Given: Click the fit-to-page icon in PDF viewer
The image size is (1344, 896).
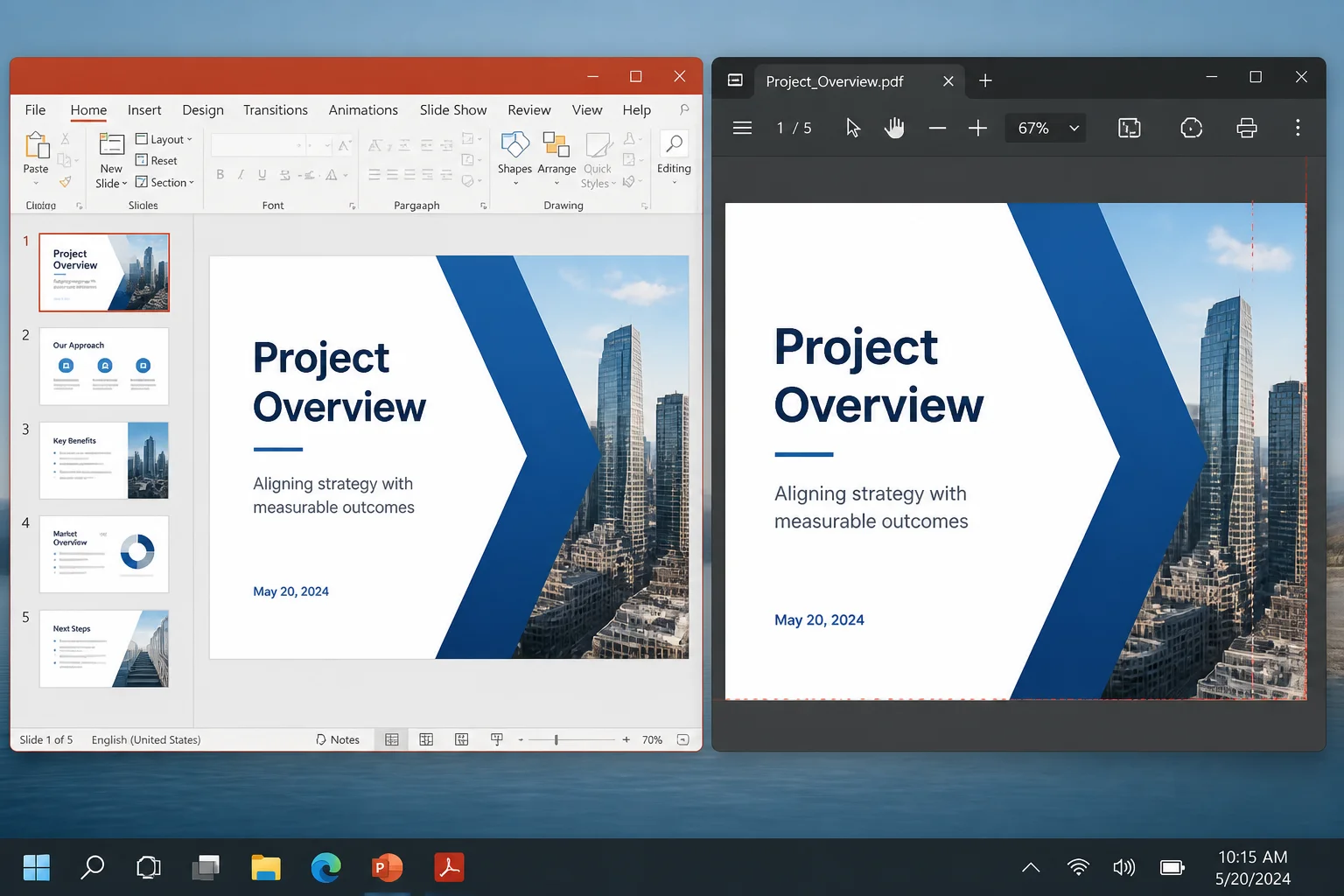Looking at the screenshot, I should coord(1130,128).
